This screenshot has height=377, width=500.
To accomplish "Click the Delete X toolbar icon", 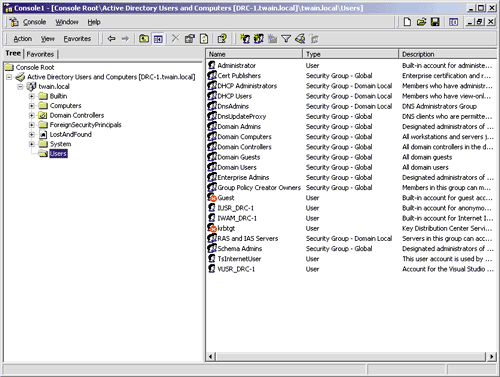I will point(175,39).
